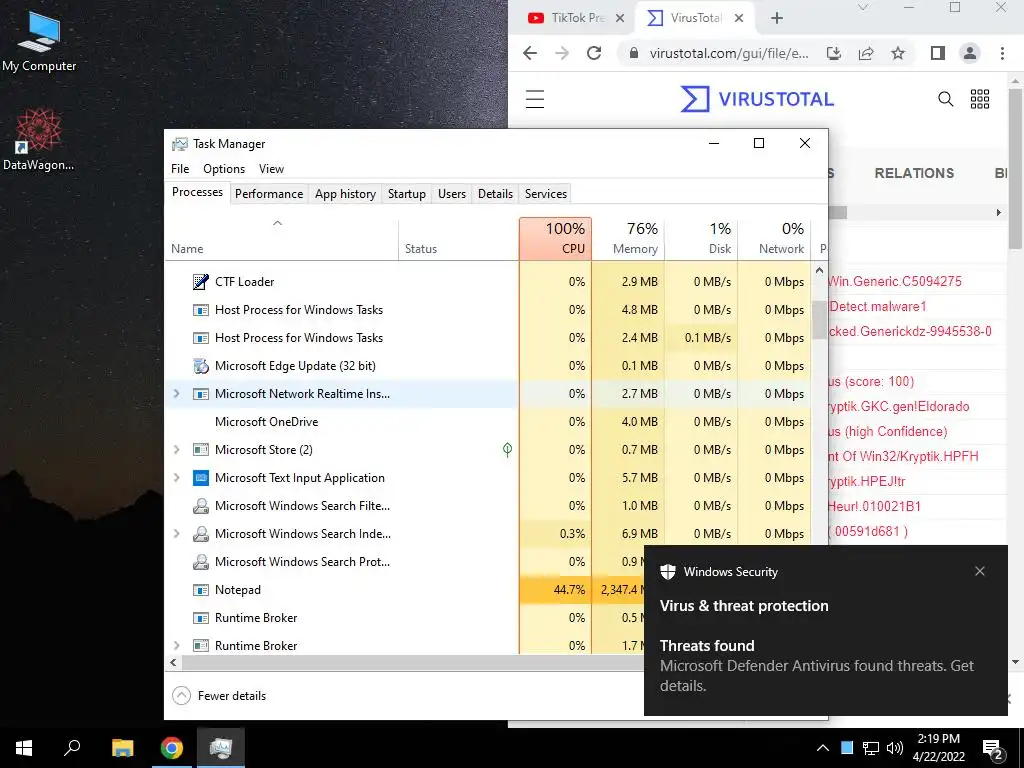This screenshot has width=1024, height=768.
Task: Show hidden tray icons chevron
Action: pyautogui.click(x=823, y=748)
